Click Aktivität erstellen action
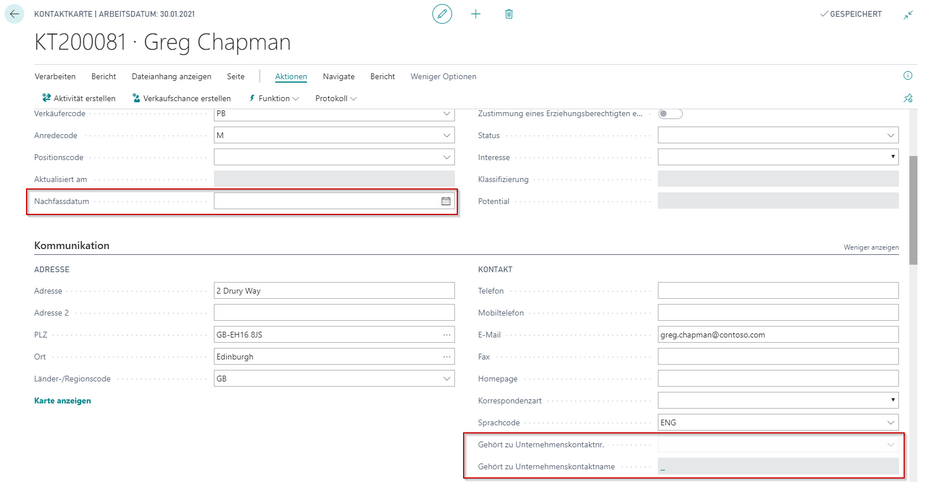This screenshot has width=940, height=482. point(78,98)
